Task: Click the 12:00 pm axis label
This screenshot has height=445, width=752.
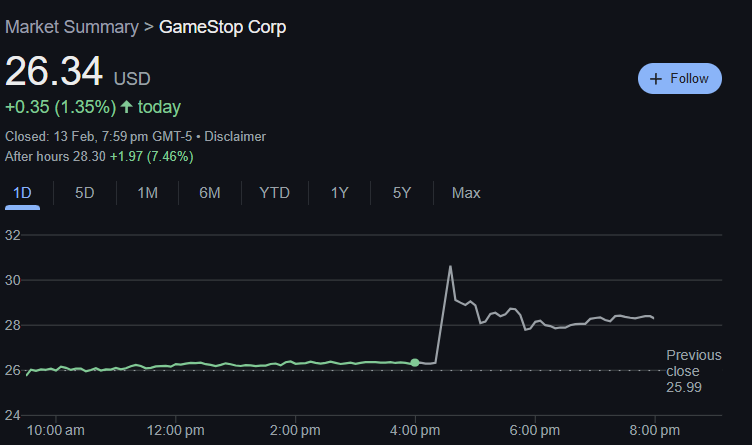Action: click(x=176, y=430)
